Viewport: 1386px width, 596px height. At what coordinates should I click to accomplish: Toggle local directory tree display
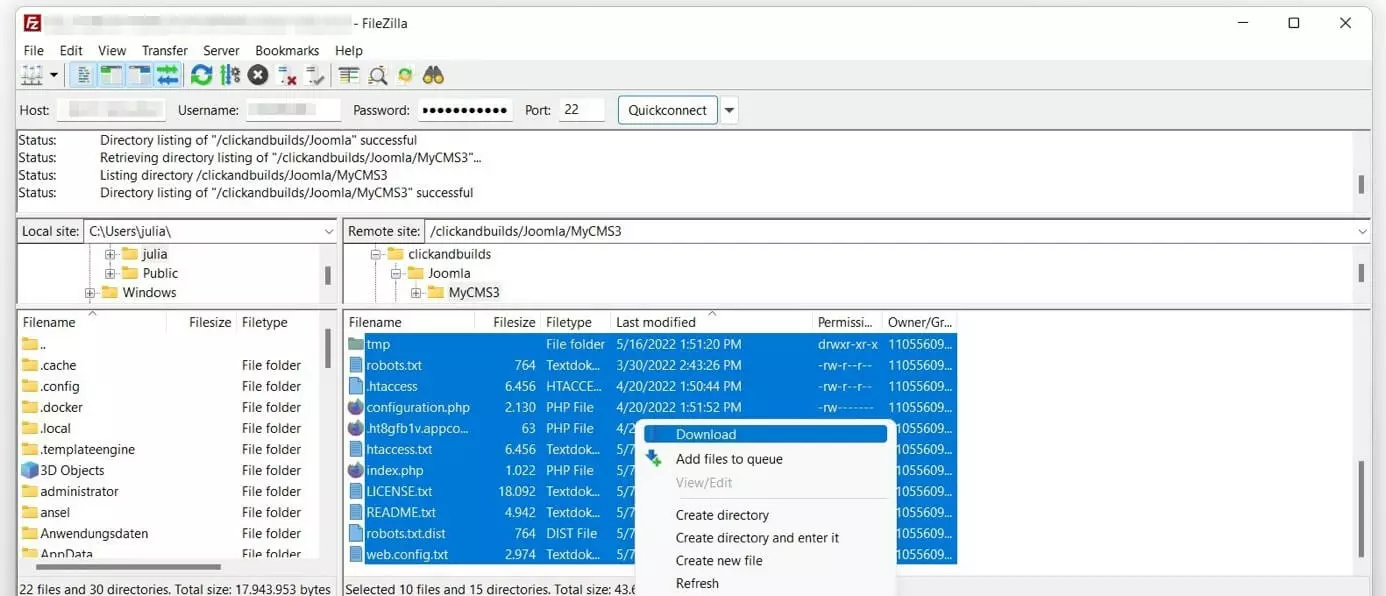(x=111, y=75)
